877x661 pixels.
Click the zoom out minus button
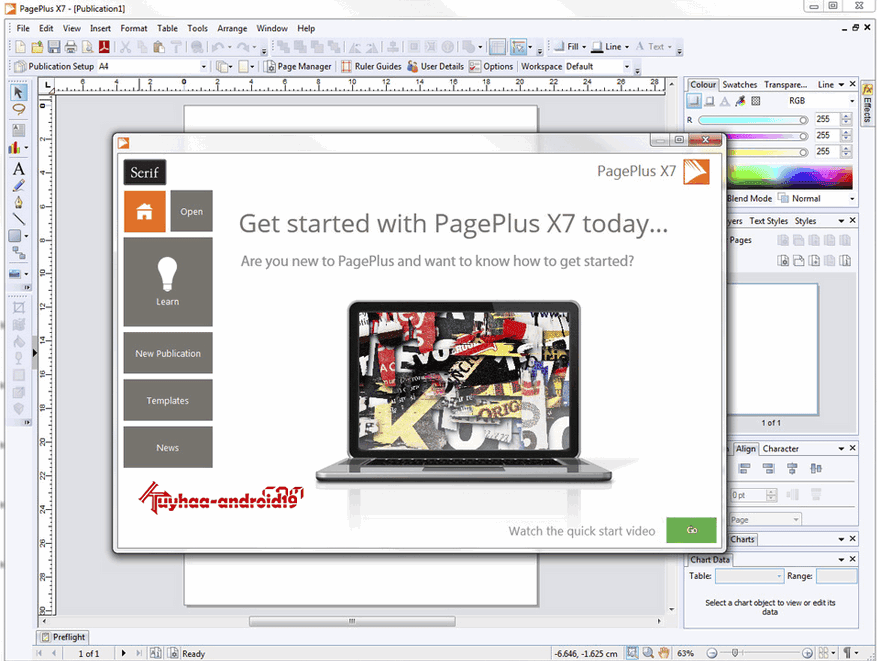tap(711, 653)
